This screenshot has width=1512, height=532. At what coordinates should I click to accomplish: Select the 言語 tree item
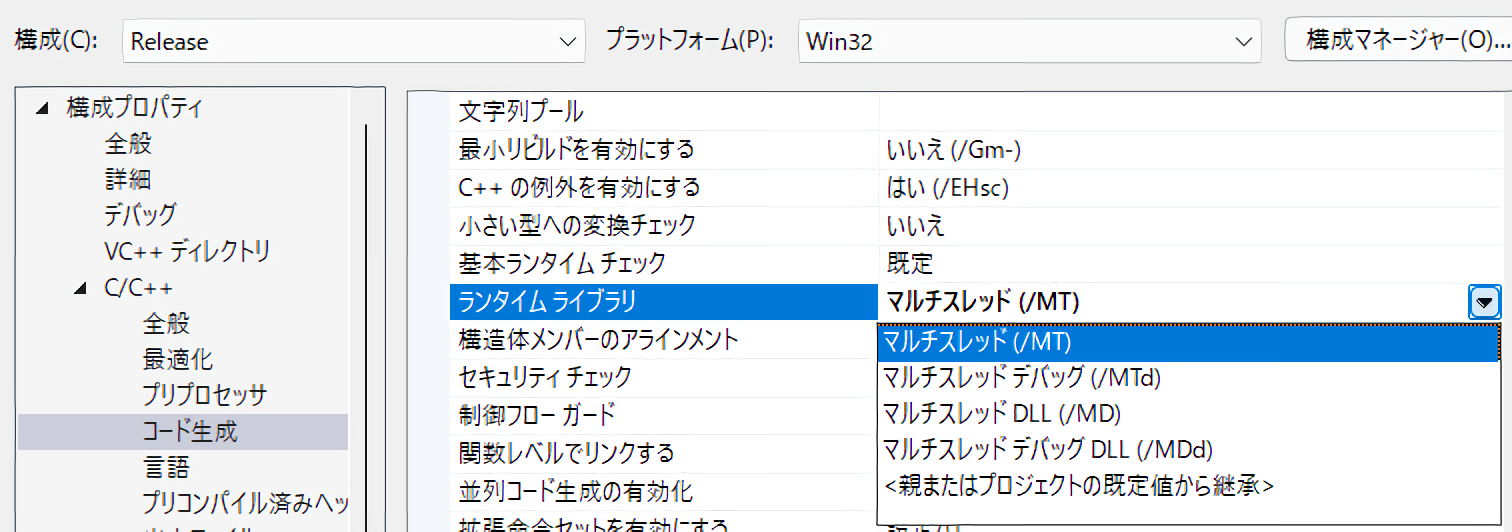166,468
